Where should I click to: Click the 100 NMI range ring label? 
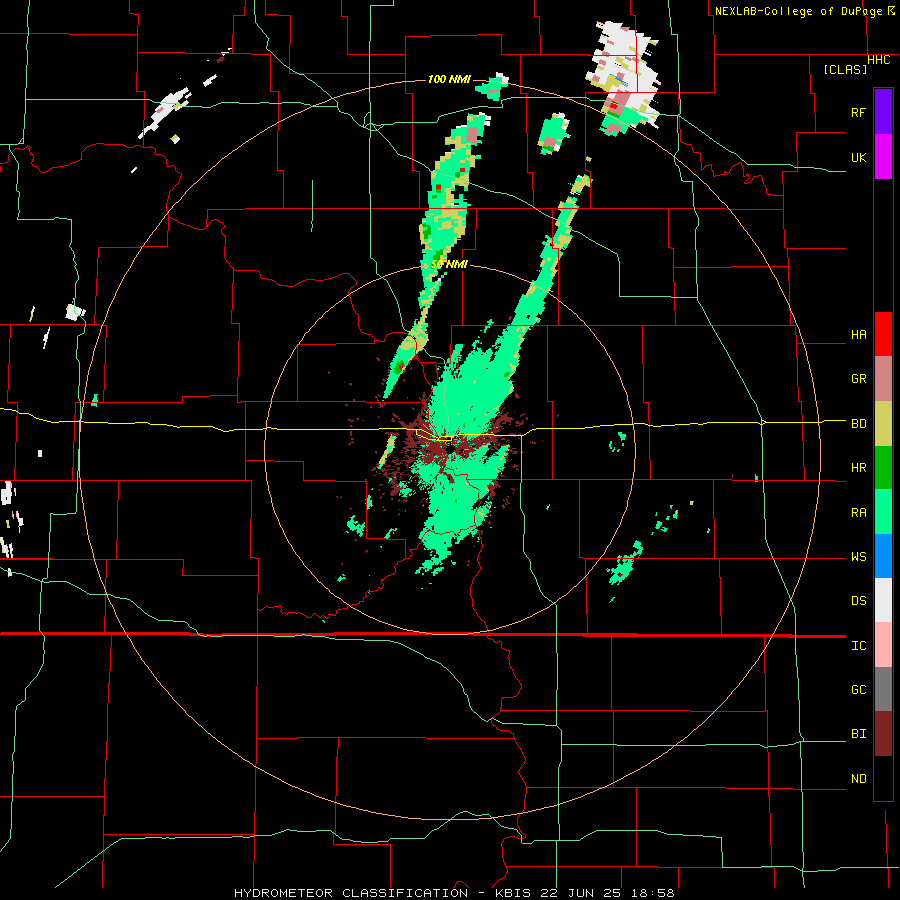[449, 79]
